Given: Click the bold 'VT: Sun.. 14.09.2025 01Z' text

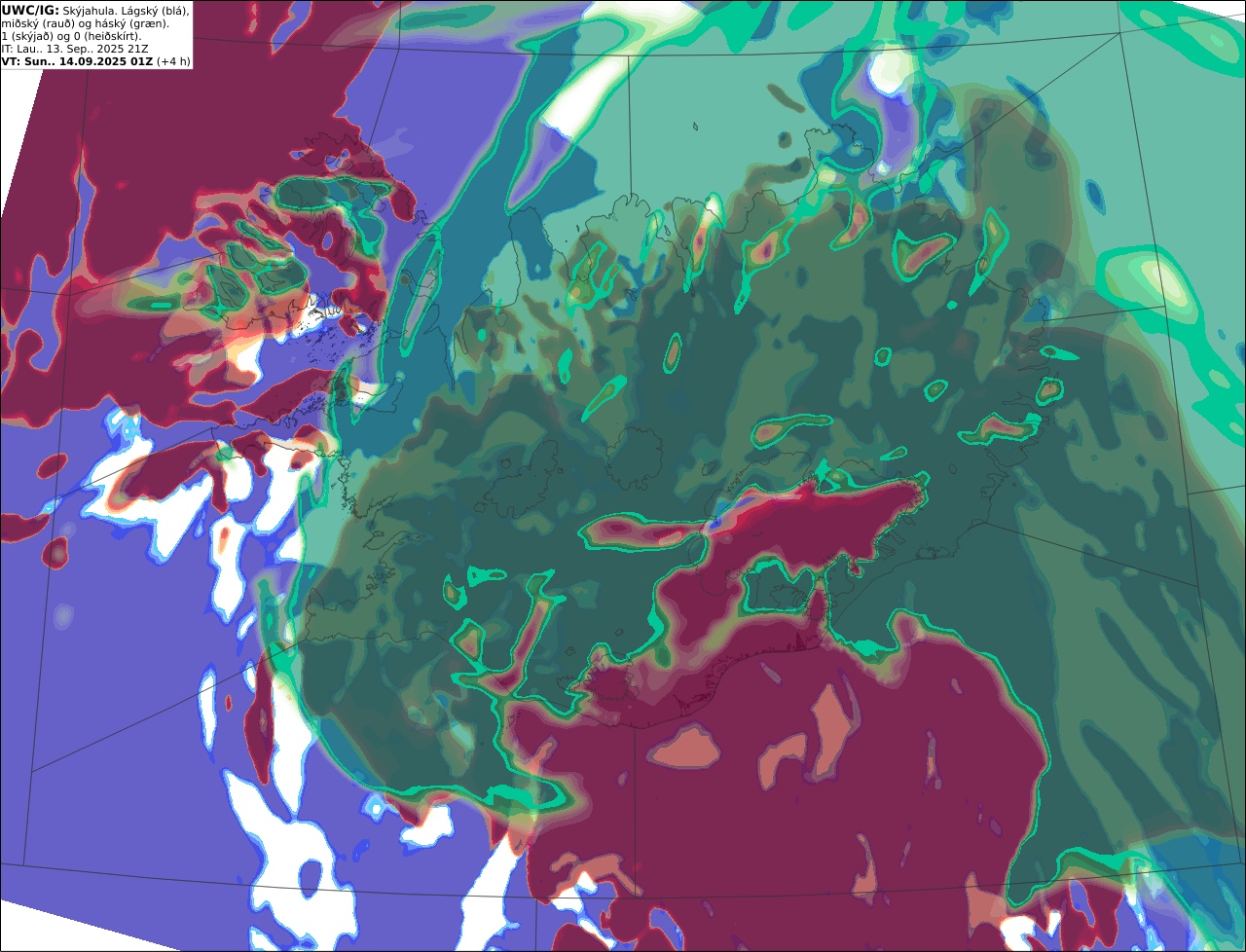Looking at the screenshot, I should pos(77,61).
